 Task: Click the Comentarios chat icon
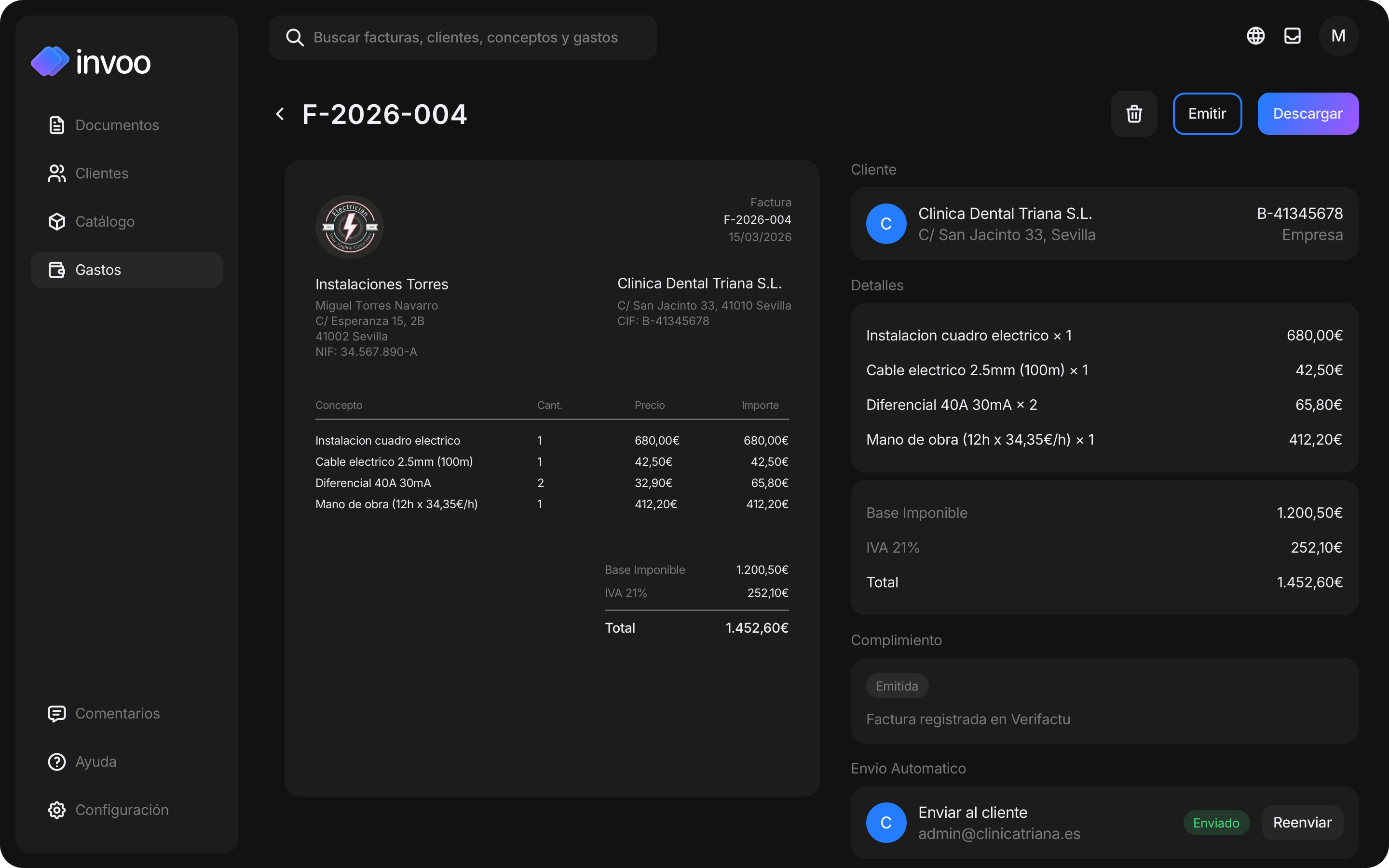pos(57,714)
